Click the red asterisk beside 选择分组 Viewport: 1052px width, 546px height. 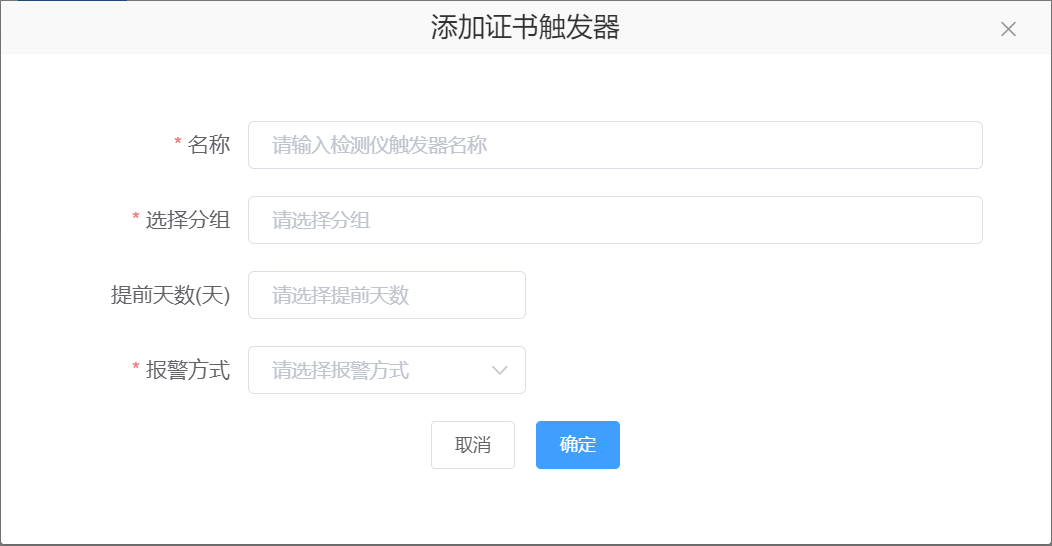[x=136, y=219]
